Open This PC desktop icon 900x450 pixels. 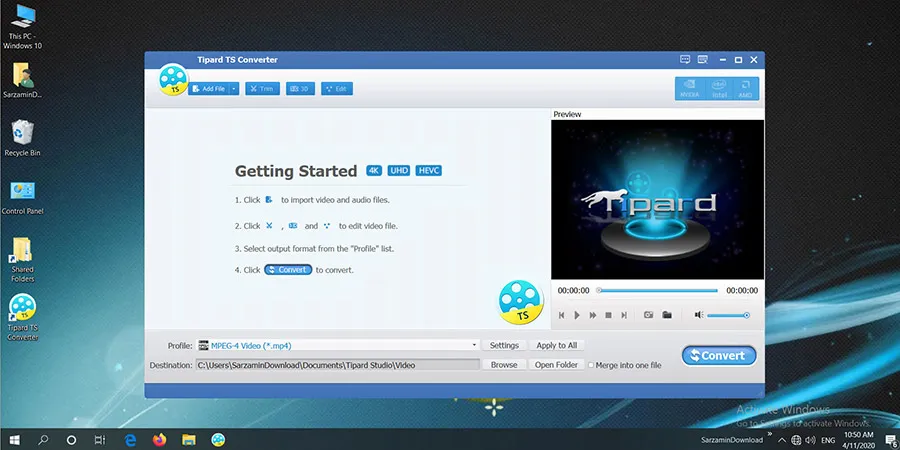coord(22,28)
